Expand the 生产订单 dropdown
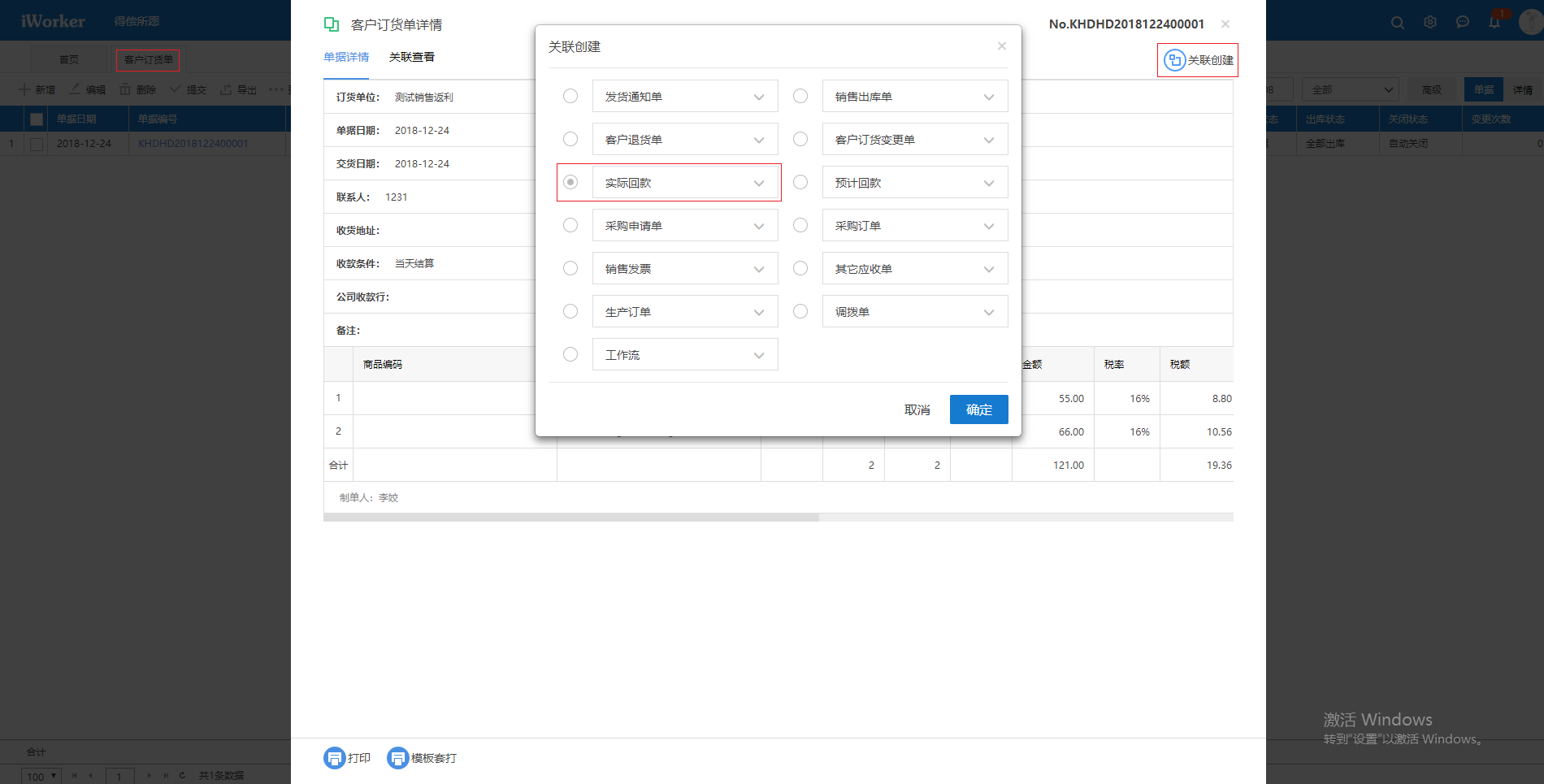1544x784 pixels. pos(685,311)
